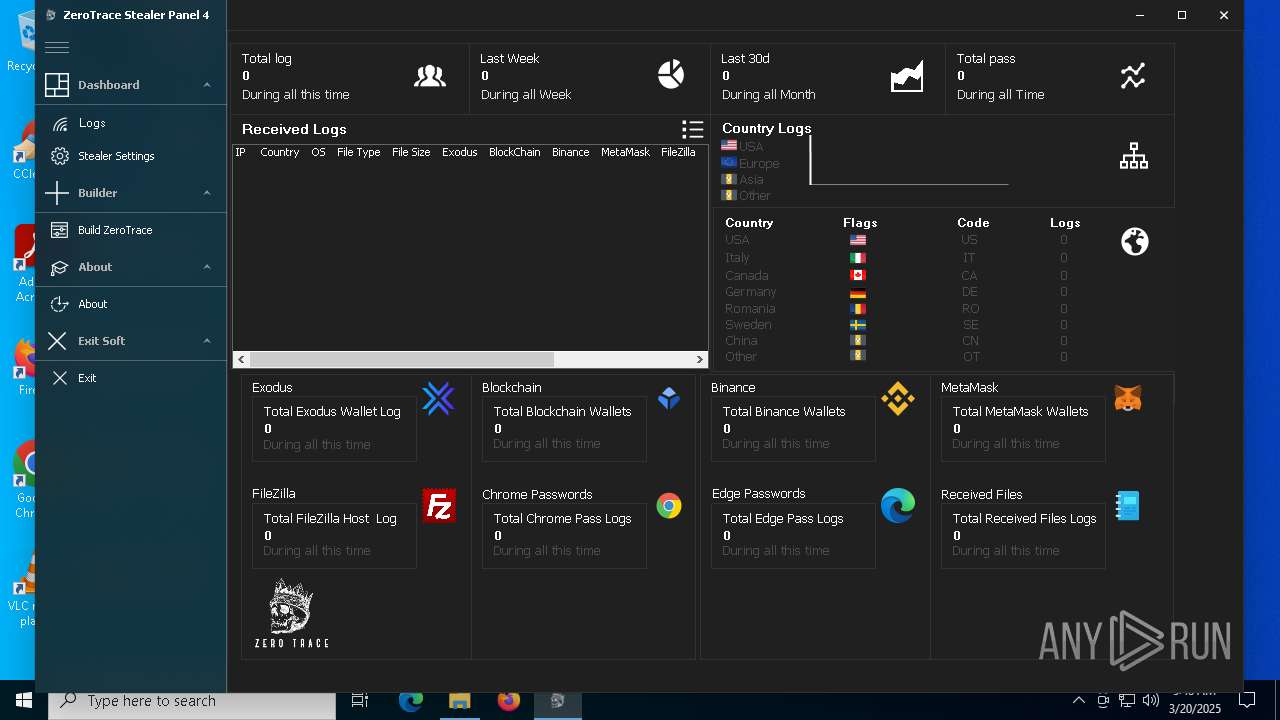Click the Germany row in country table
The image size is (1280, 720).
pos(897,292)
